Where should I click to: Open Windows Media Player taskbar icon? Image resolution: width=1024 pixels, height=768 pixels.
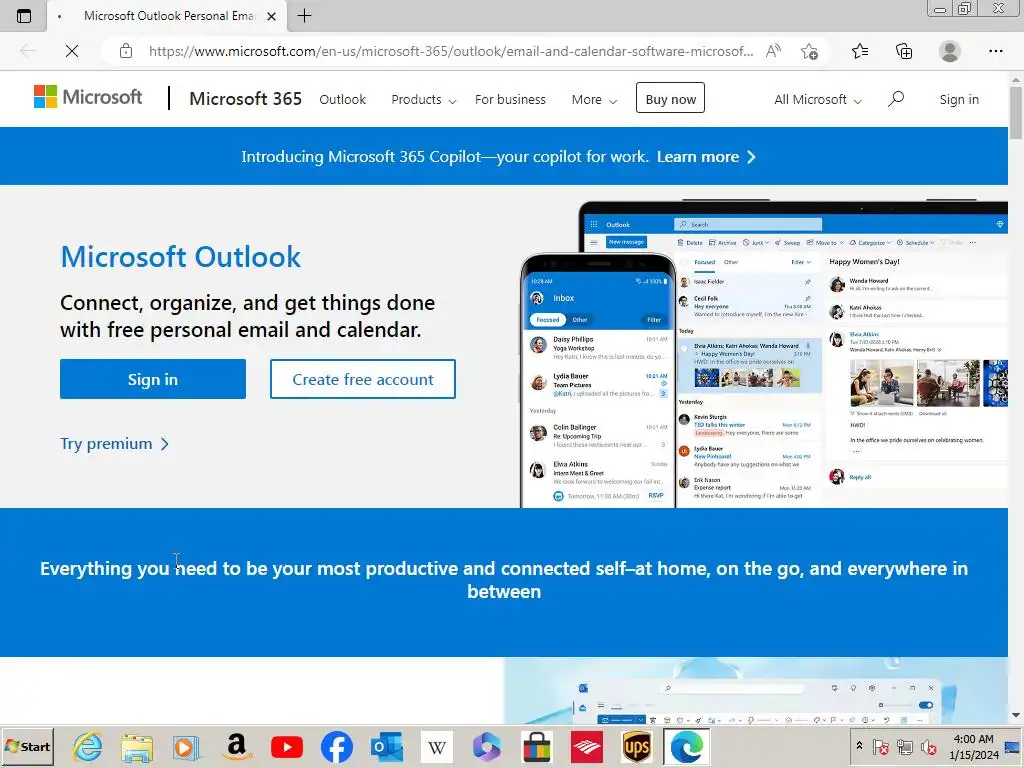(x=187, y=747)
